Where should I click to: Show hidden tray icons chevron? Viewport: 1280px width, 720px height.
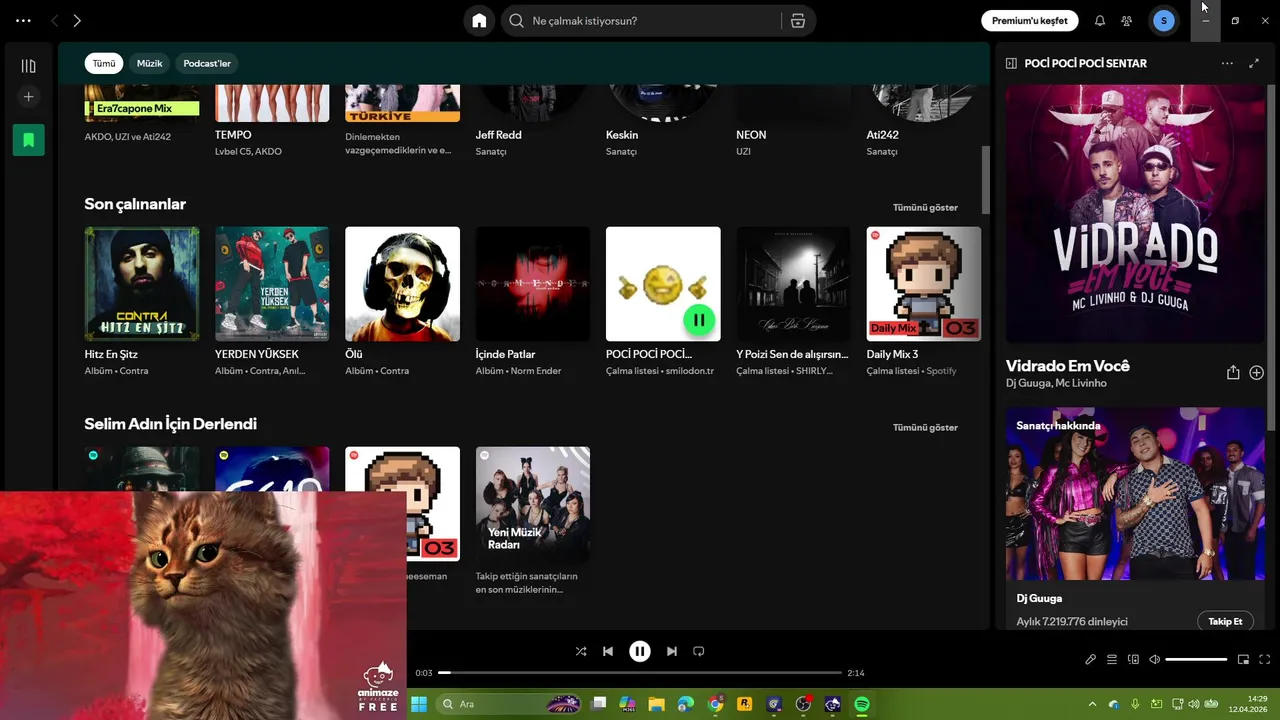point(1092,704)
